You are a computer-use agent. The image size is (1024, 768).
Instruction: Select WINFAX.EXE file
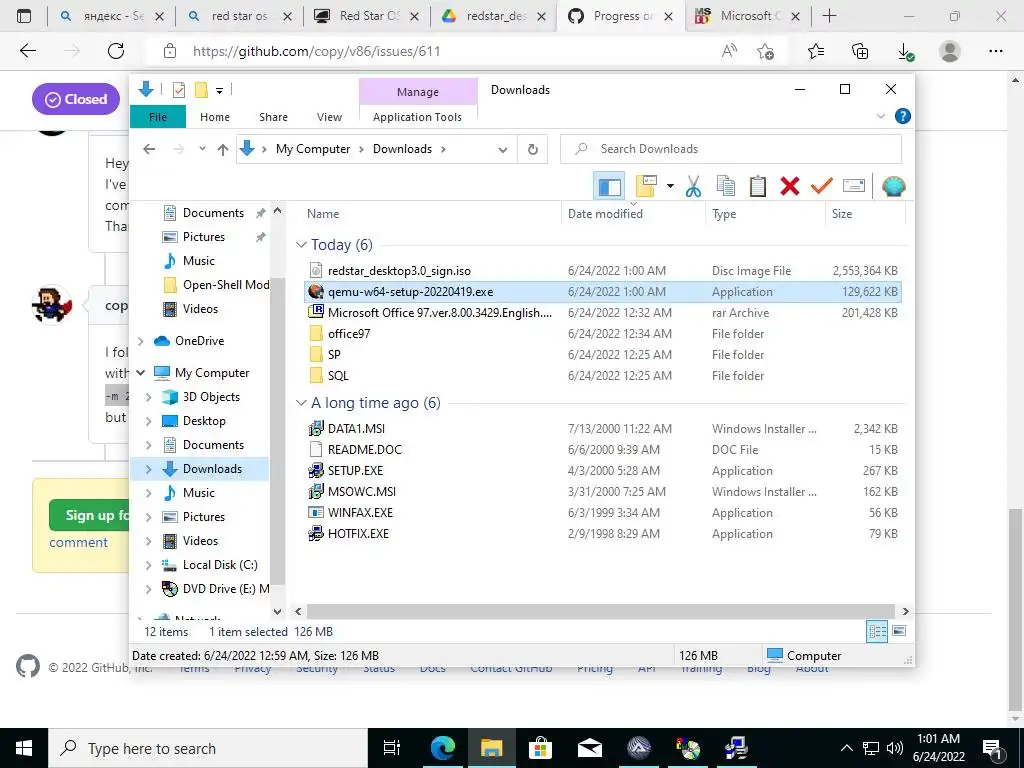pyautogui.click(x=360, y=513)
